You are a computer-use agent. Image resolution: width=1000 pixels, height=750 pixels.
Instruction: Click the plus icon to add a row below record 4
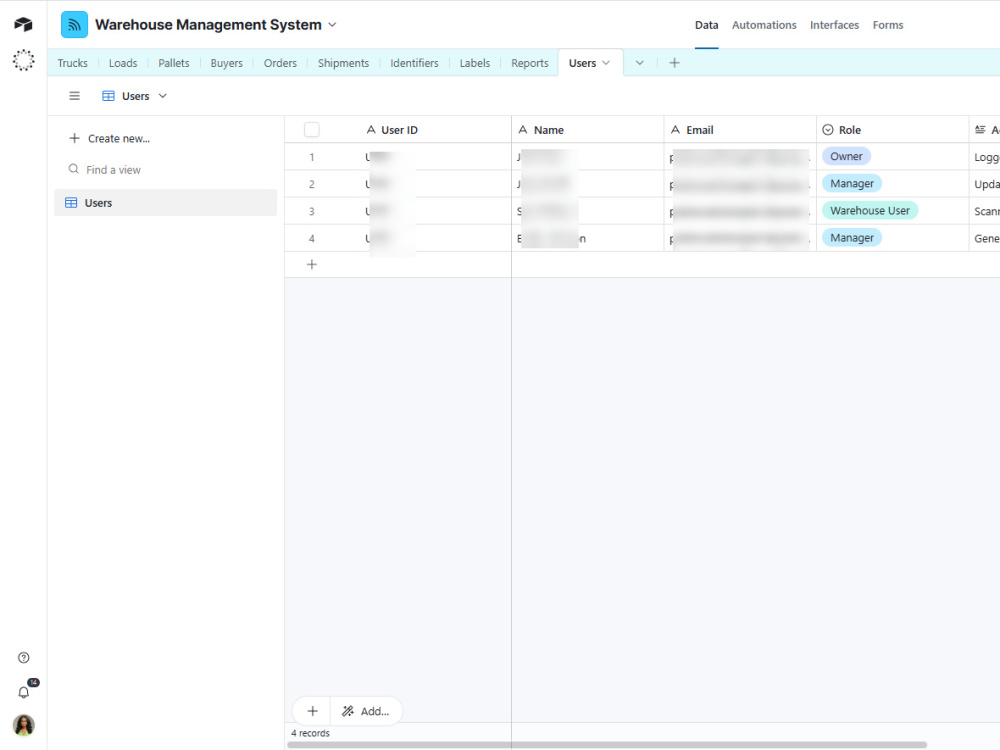[312, 264]
